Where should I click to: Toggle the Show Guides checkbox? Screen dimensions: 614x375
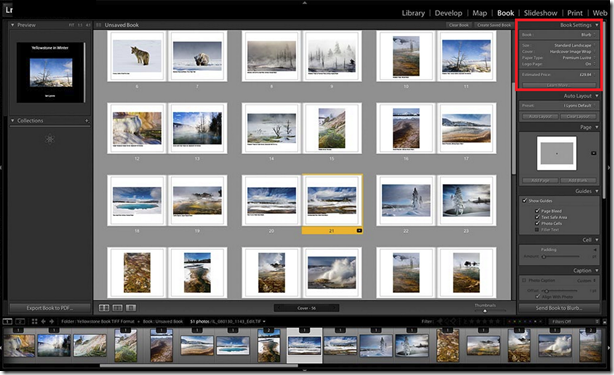tap(524, 200)
